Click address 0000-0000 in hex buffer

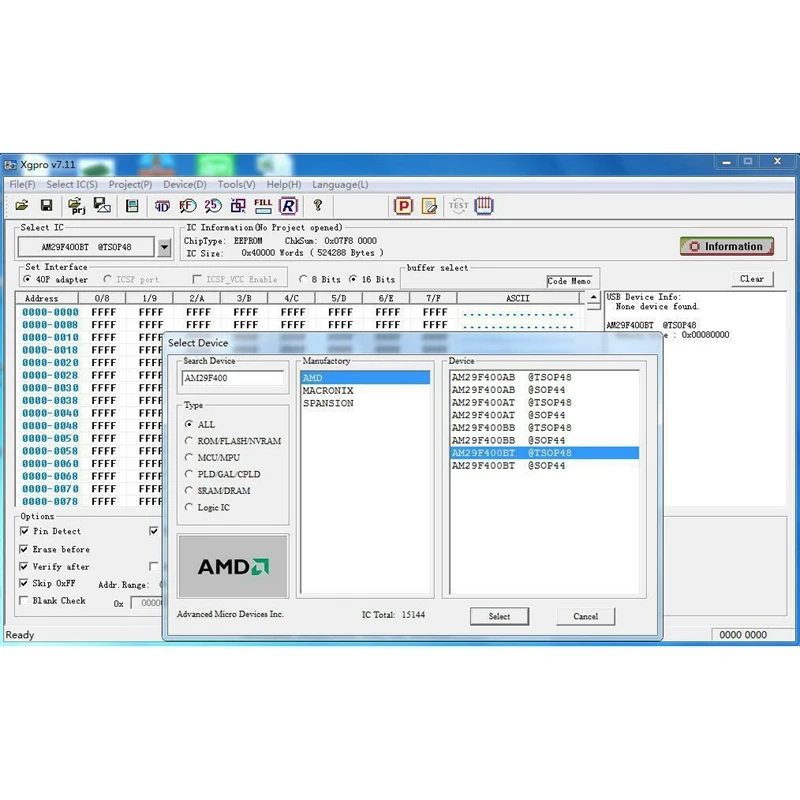point(51,312)
